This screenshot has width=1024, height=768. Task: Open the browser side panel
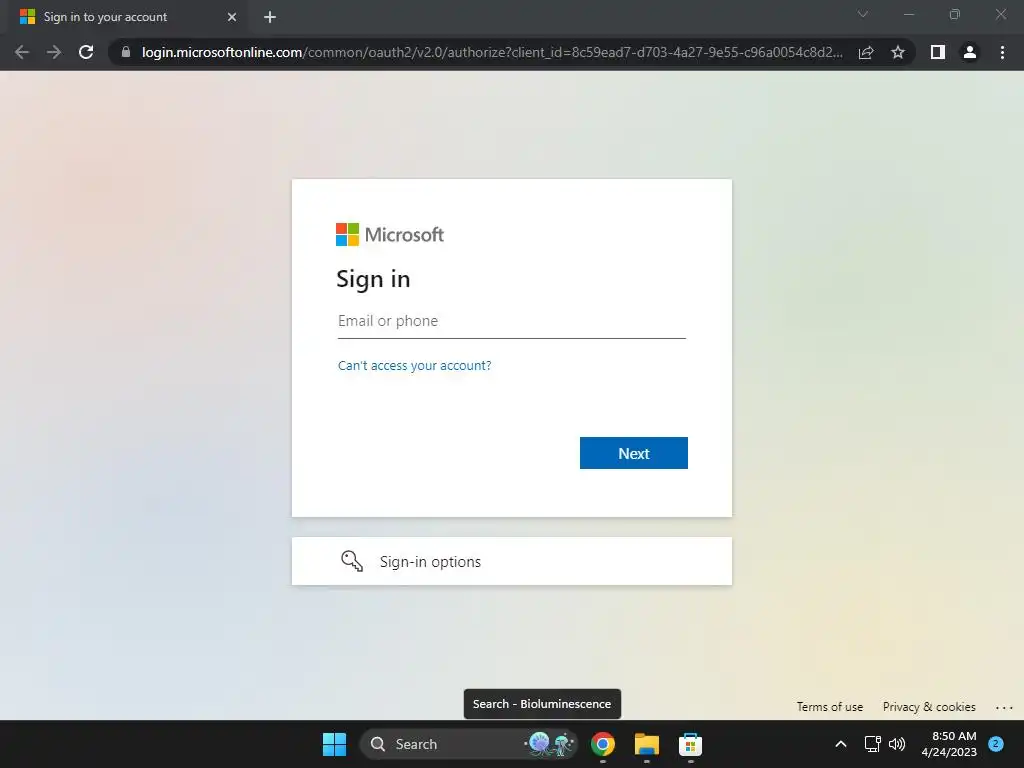pos(938,52)
